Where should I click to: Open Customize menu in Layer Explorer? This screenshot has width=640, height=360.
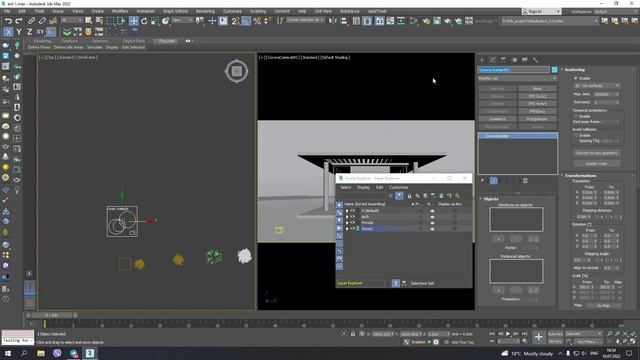point(398,187)
